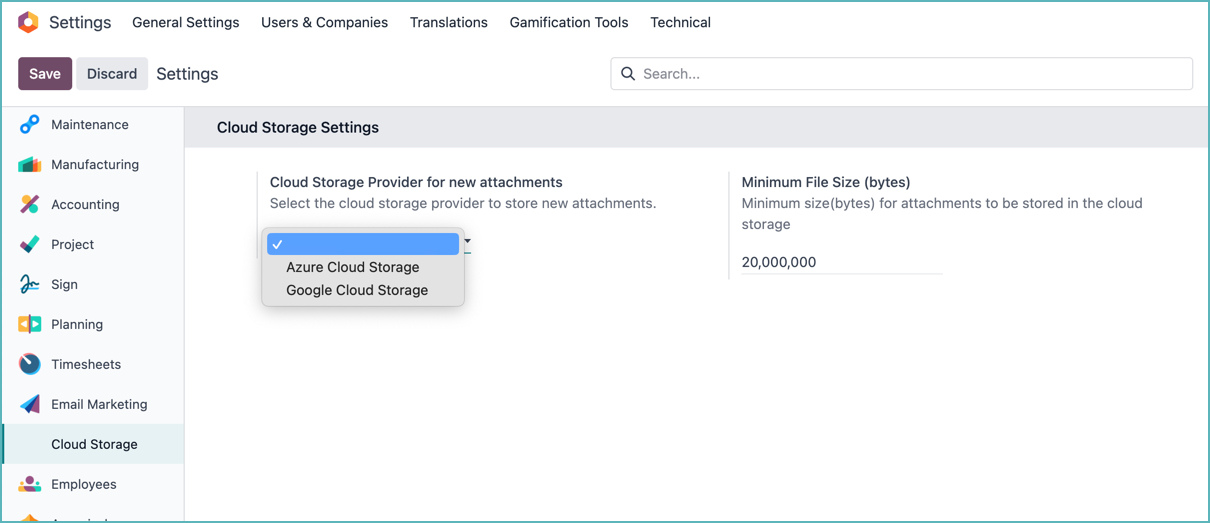Screen dimensions: 1210x523
Task: Click the Odoo Settings app logo
Action: pos(29,22)
